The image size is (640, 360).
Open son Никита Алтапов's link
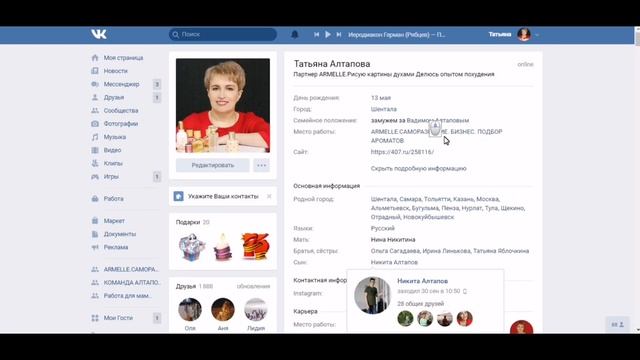pyautogui.click(x=394, y=262)
